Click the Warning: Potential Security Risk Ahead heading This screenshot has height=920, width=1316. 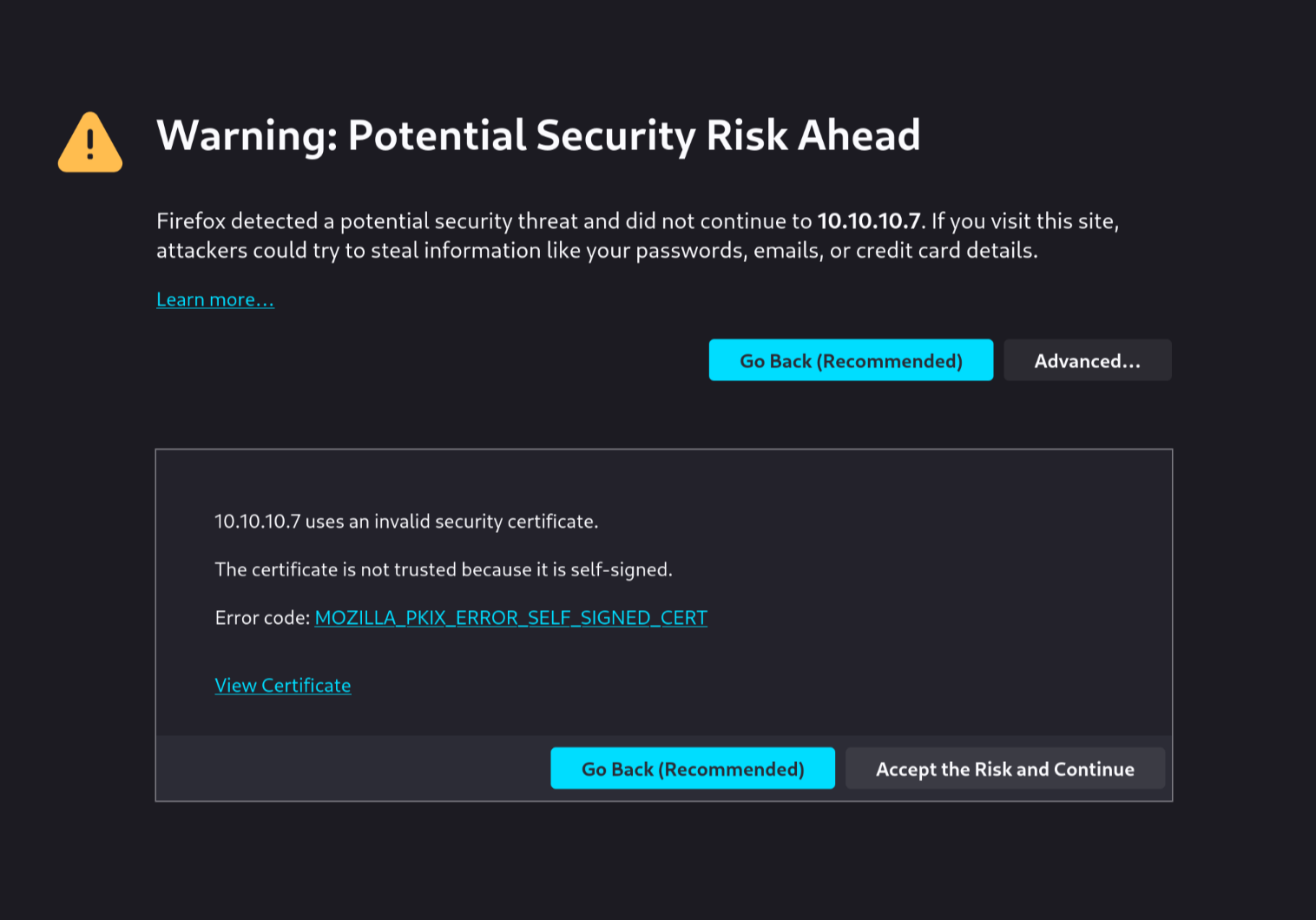[x=538, y=135]
